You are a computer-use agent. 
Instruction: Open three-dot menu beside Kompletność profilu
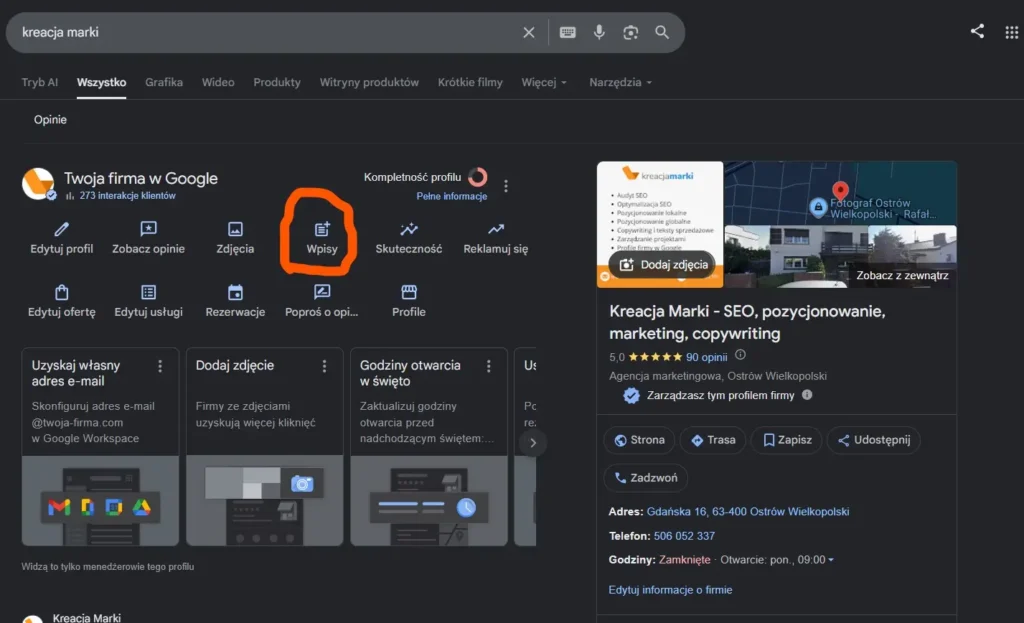coord(505,186)
